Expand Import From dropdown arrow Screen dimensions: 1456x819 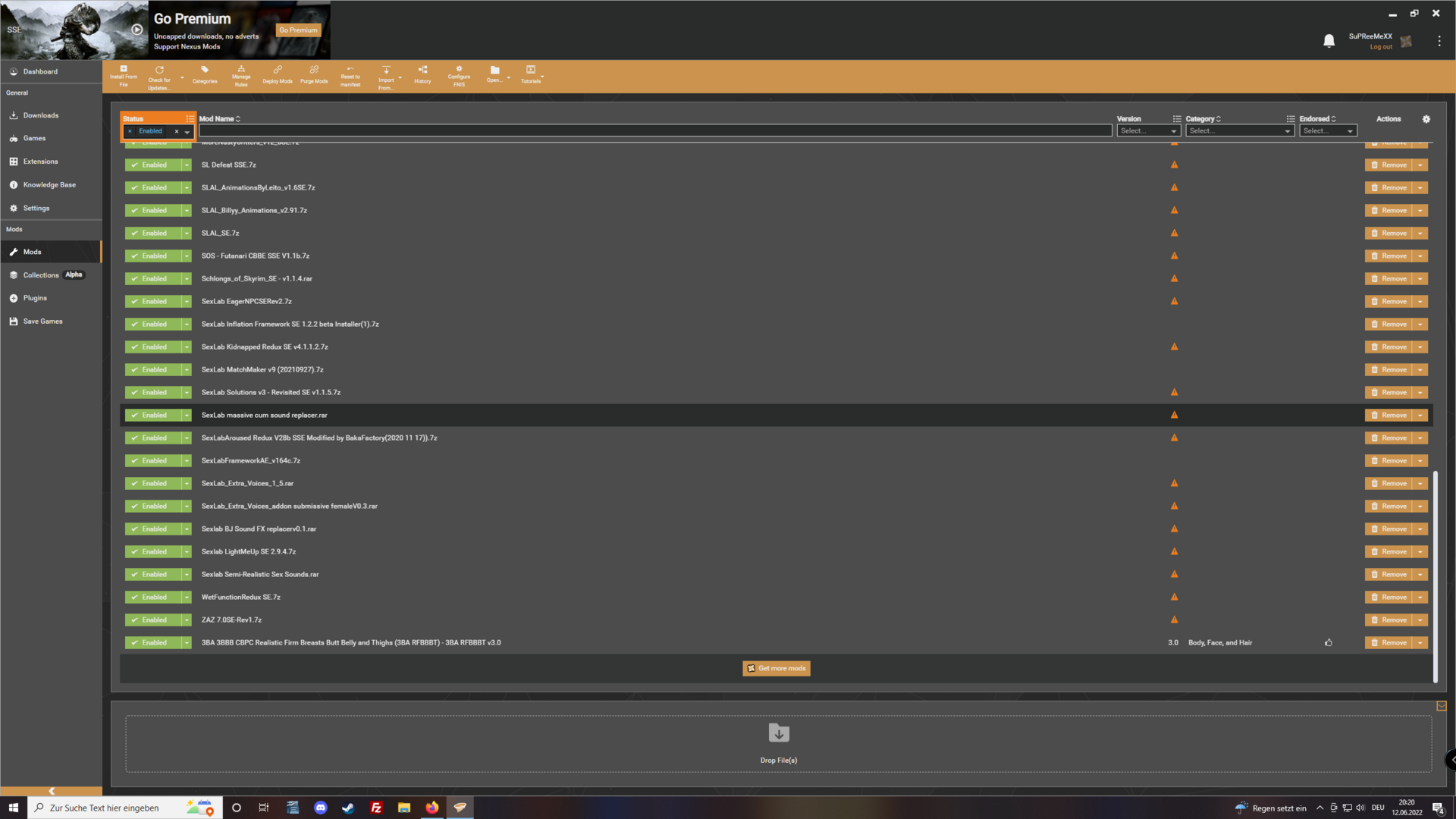[400, 77]
